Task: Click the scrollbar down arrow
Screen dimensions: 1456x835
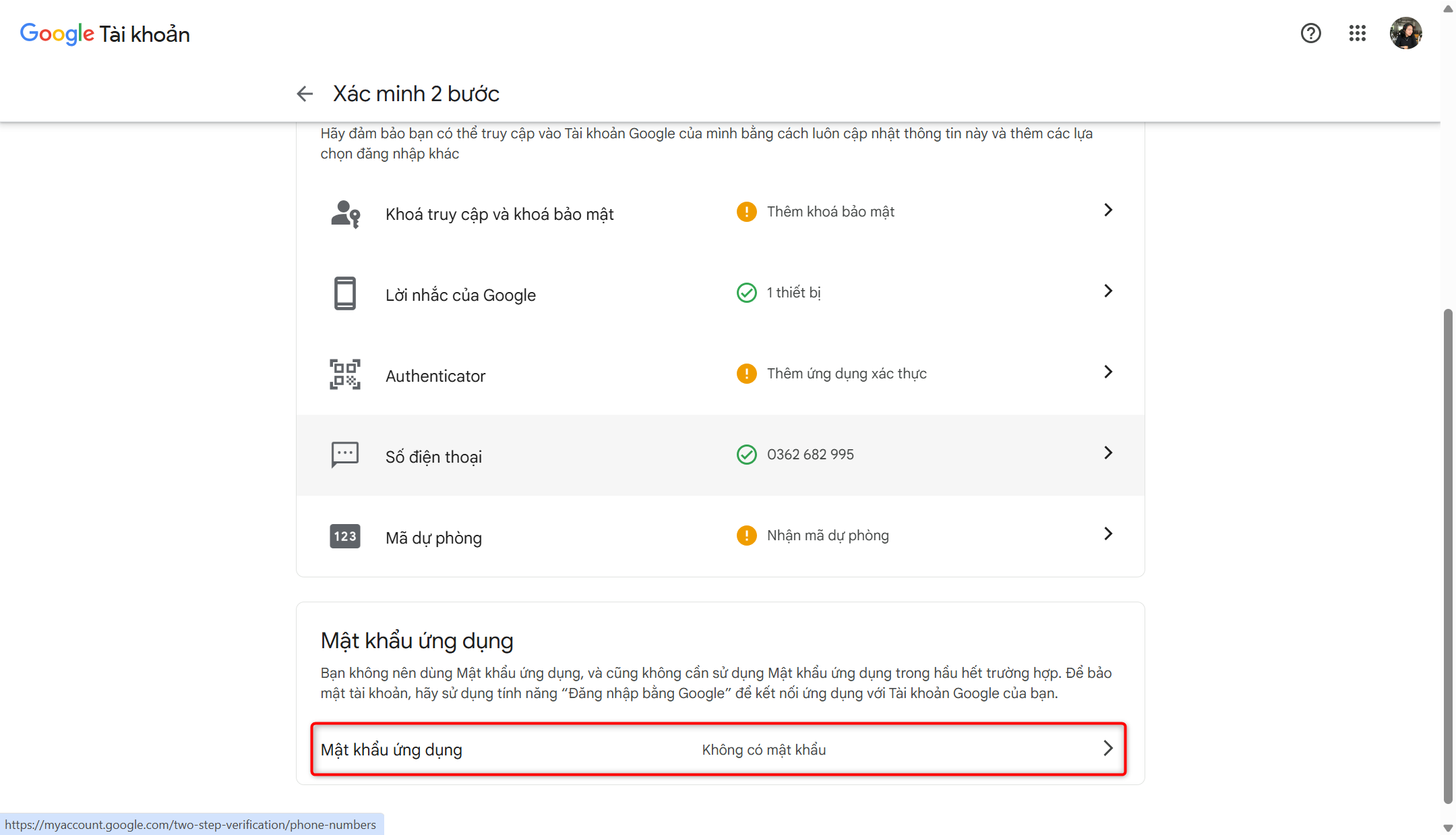Action: pos(1448,827)
